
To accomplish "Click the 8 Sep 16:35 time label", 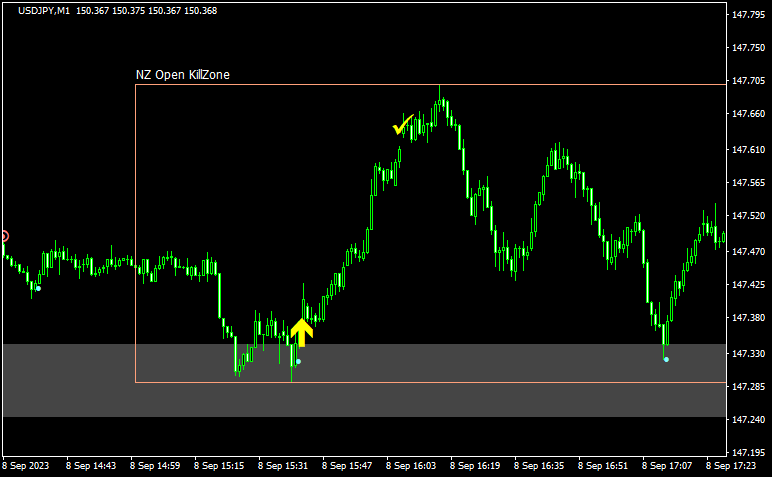I will click(540, 466).
